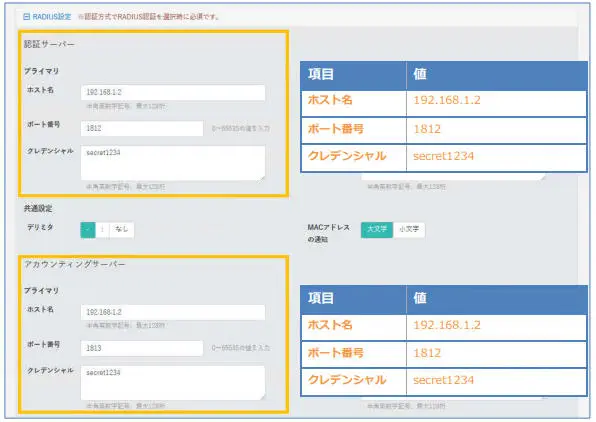Click the 1812 value in lower table
The image size is (596, 422).
[427, 353]
